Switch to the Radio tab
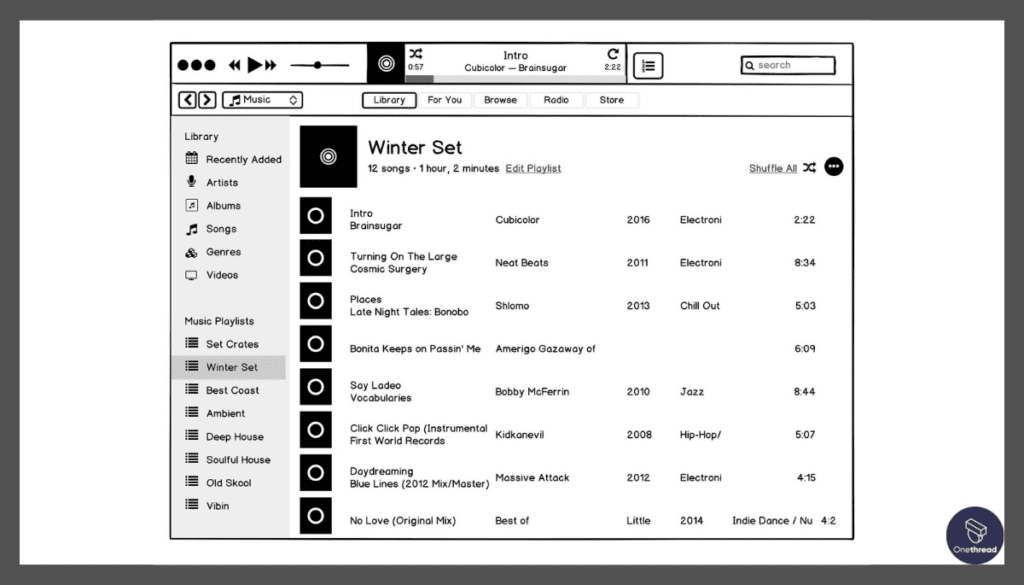Viewport: 1024px width, 585px height. 556,100
